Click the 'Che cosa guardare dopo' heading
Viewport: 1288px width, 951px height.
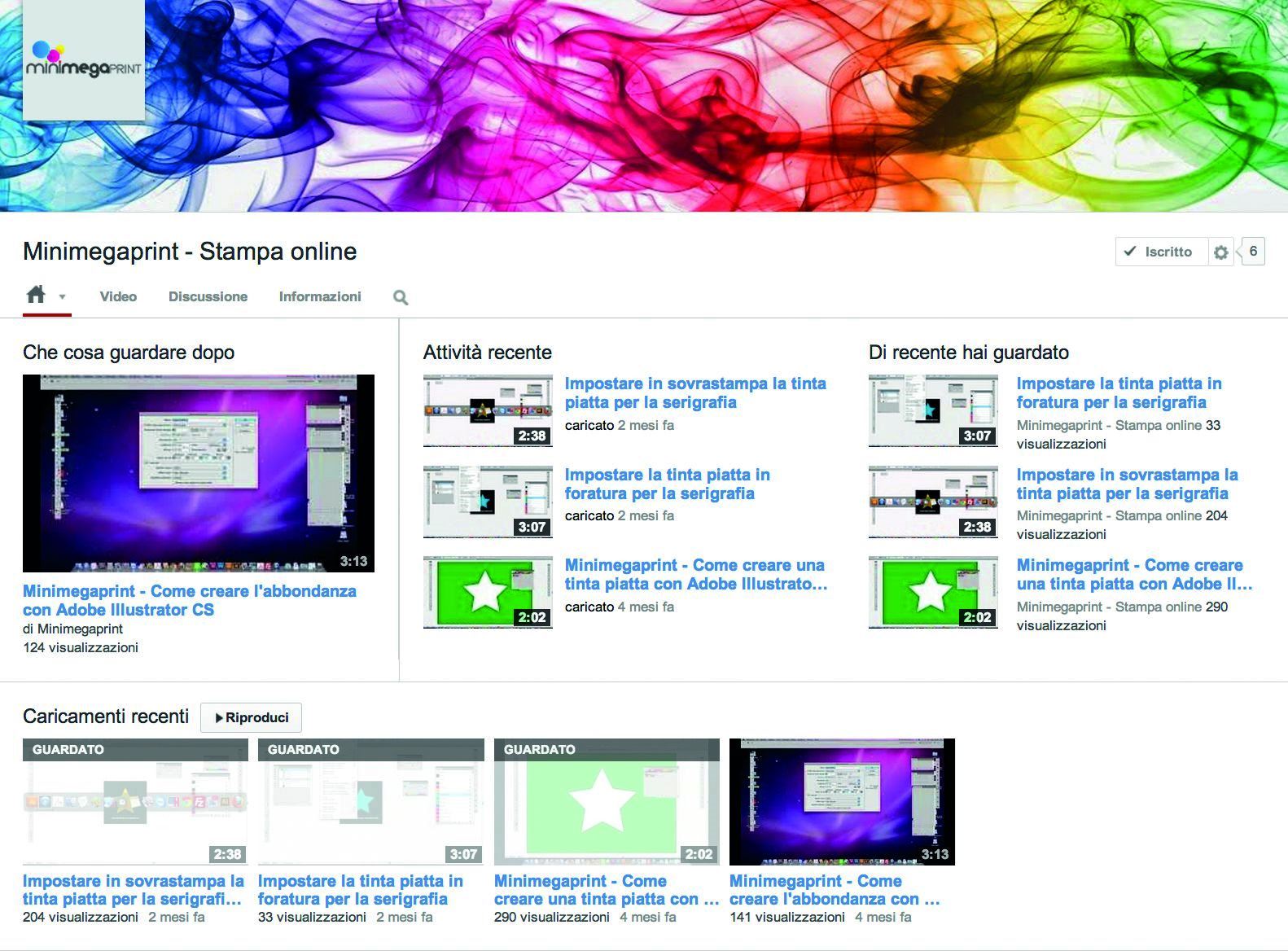pos(129,353)
